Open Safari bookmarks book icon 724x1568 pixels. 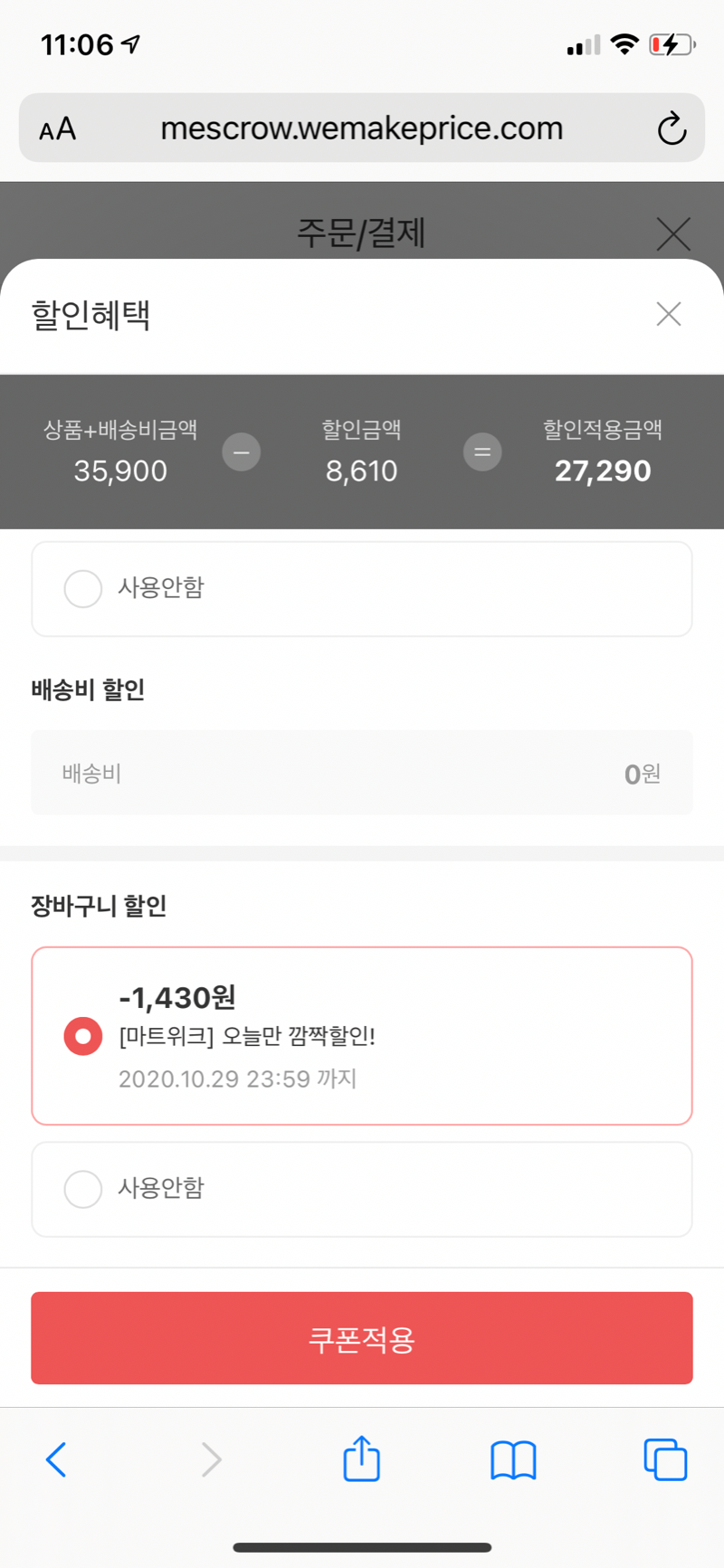(513, 1459)
